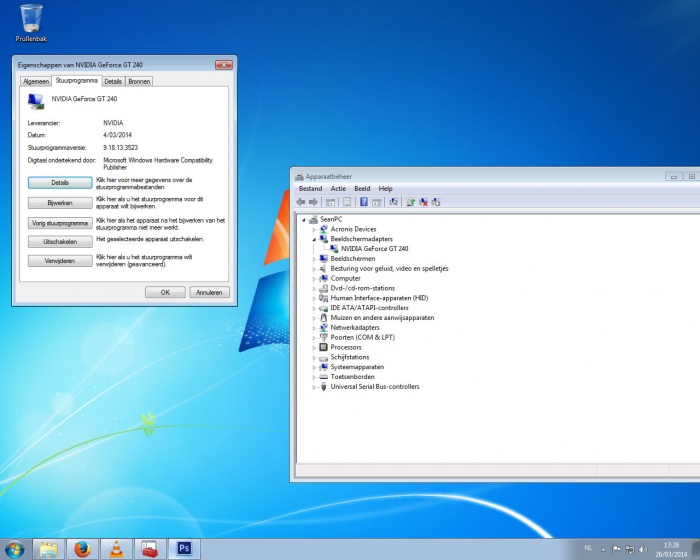
Task: Open Windows Explorer from the taskbar
Action: [49, 549]
